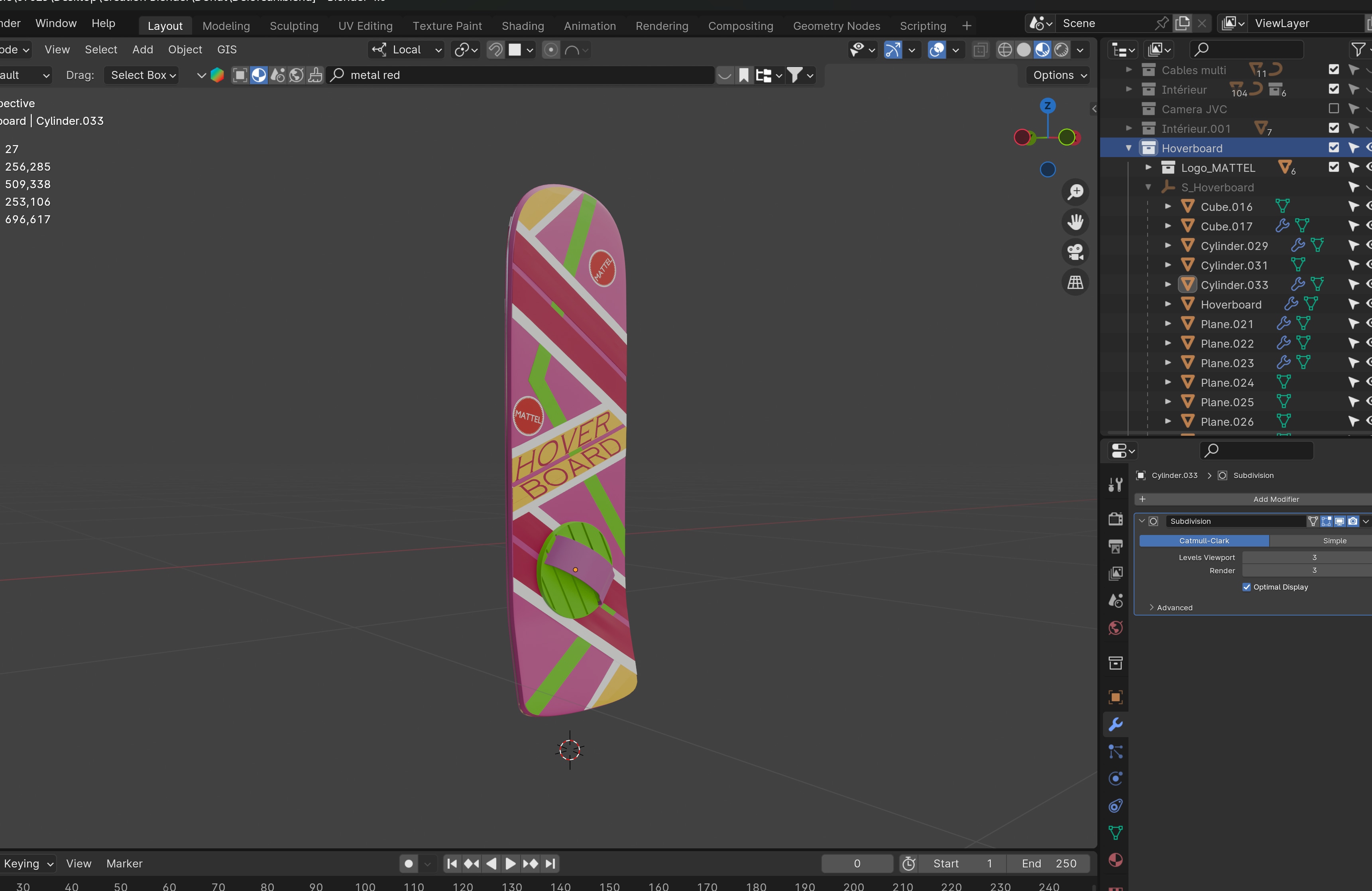This screenshot has height=891, width=1372.
Task: Switch to the Sculpting workspace tab
Action: click(x=294, y=26)
